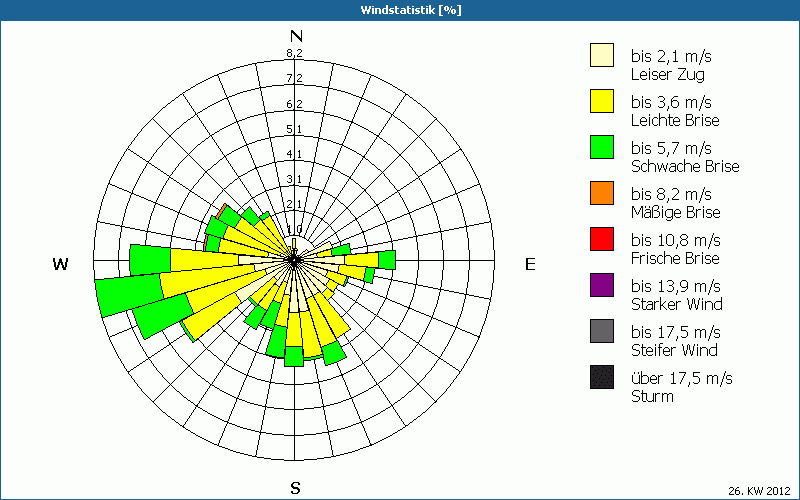Click the 'W' compass label
Image resolution: width=800 pixels, height=500 pixels.
coord(60,264)
